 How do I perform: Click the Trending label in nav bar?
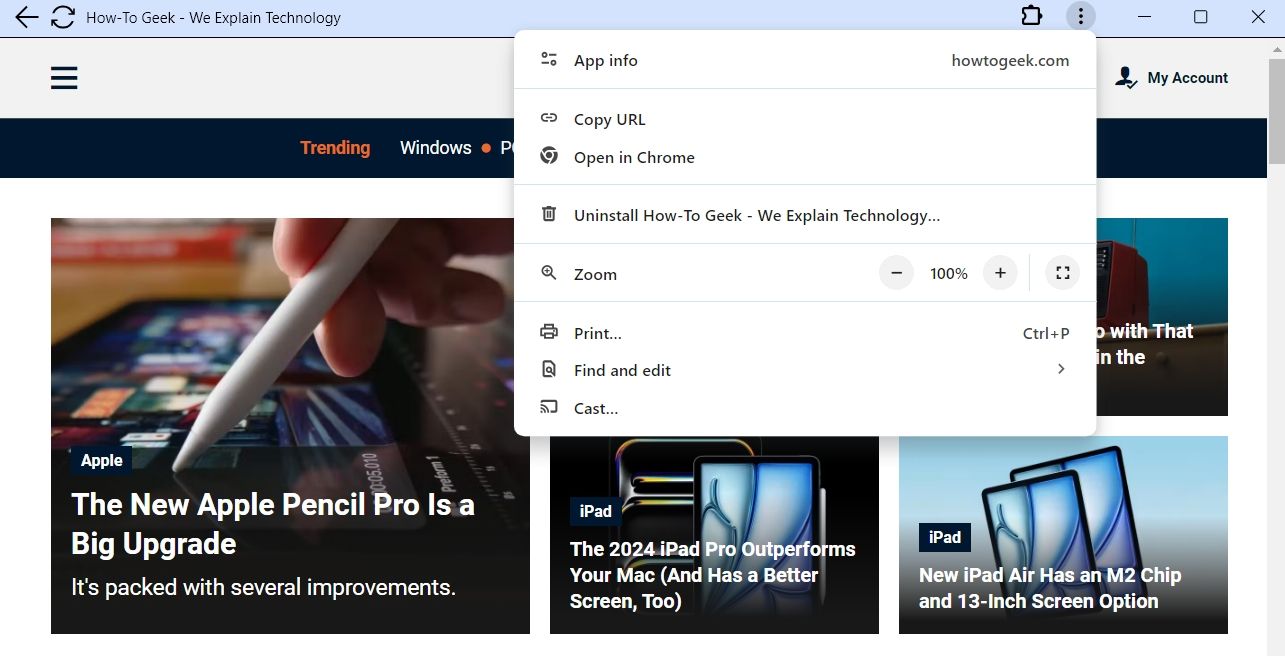click(x=335, y=148)
